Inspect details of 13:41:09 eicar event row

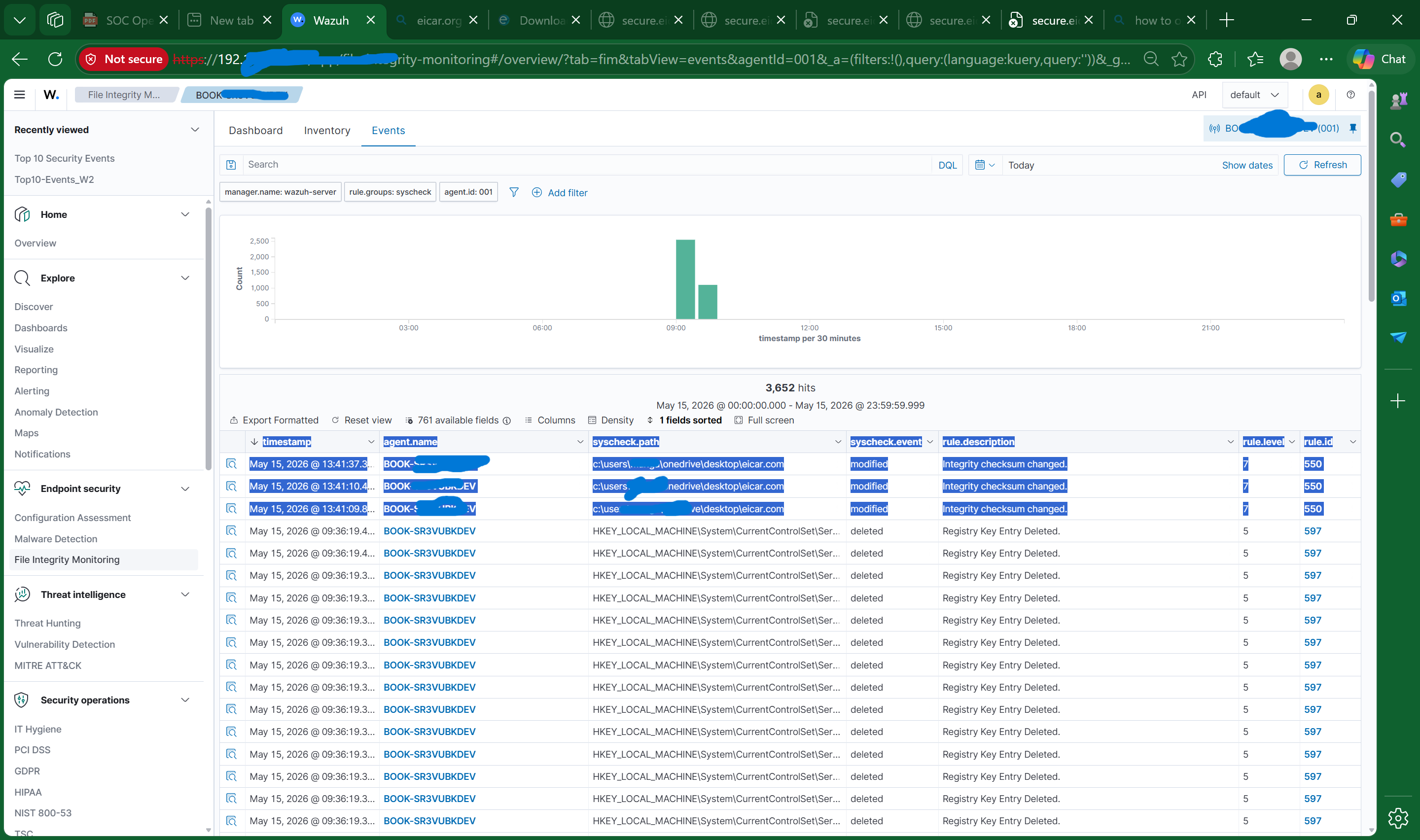tap(231, 508)
